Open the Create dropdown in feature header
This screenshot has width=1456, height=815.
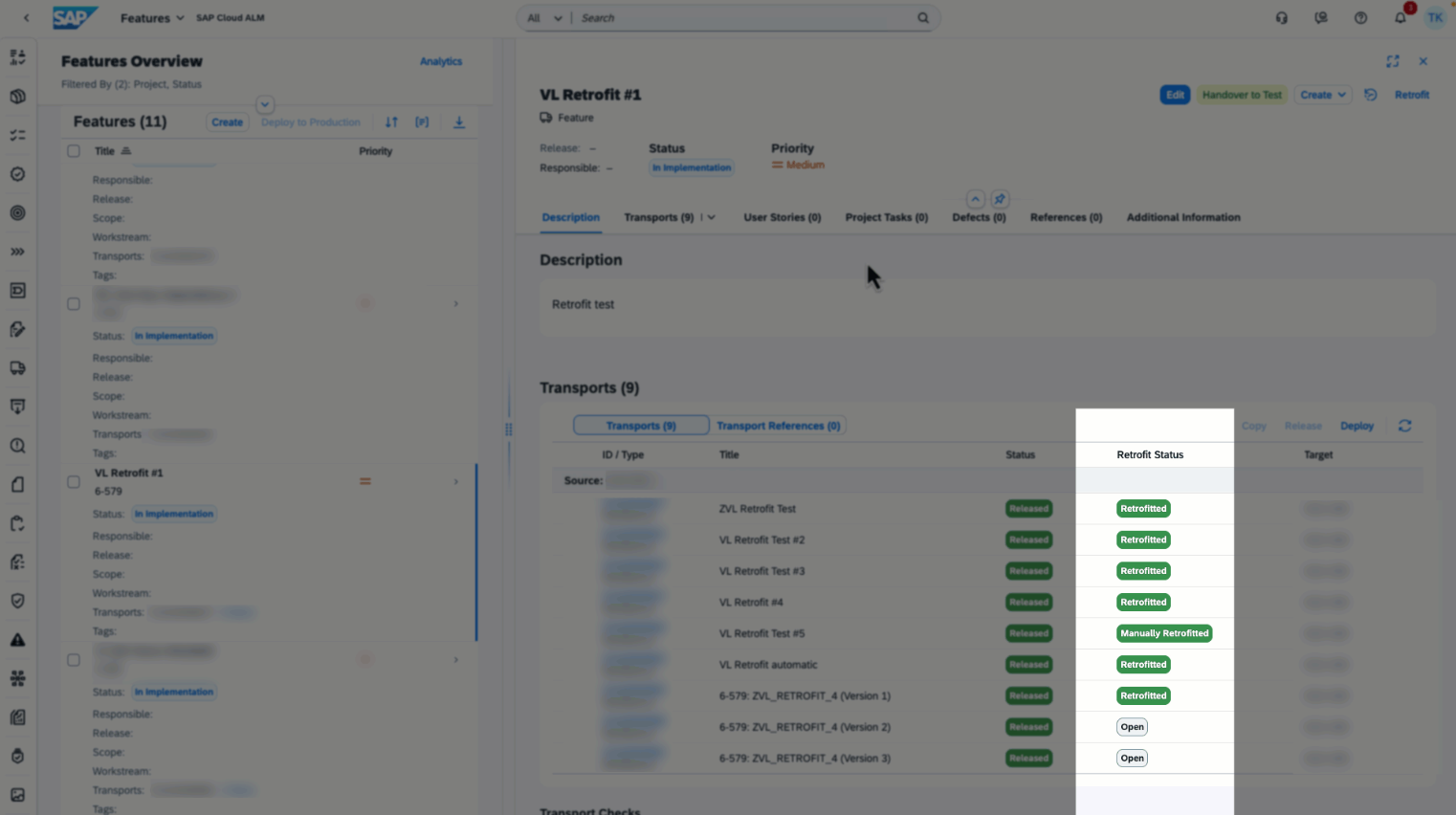pos(1322,95)
